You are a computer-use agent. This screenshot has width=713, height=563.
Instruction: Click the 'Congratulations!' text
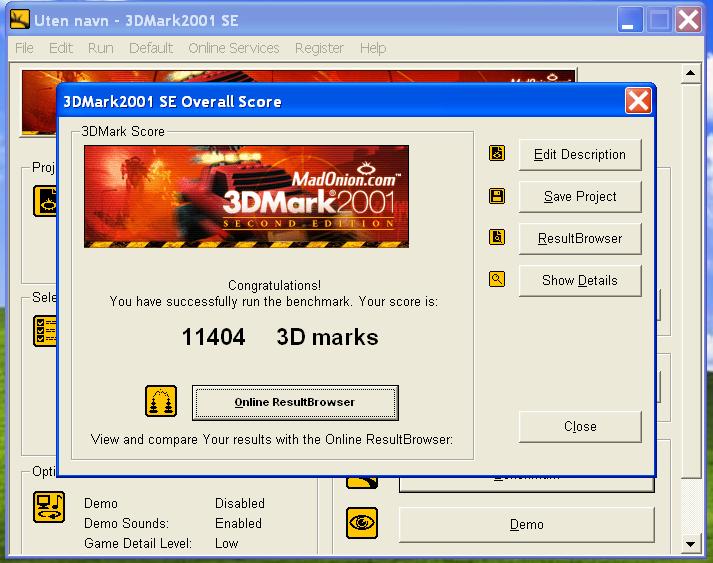274,285
